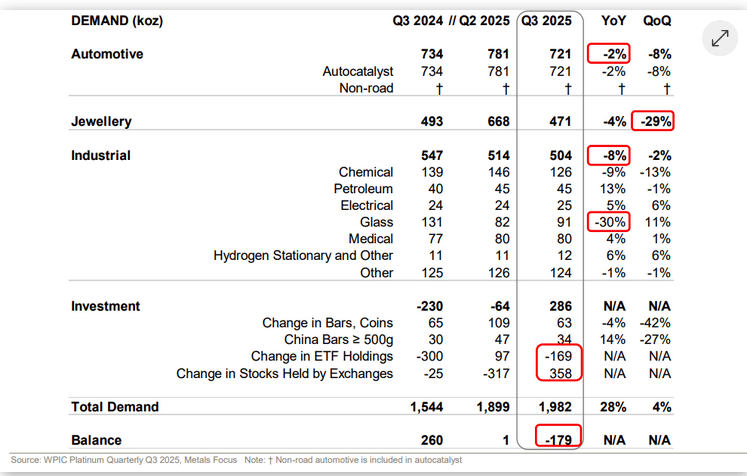Click the Investment section heading
The width and height of the screenshot is (747, 476).
[105, 306]
